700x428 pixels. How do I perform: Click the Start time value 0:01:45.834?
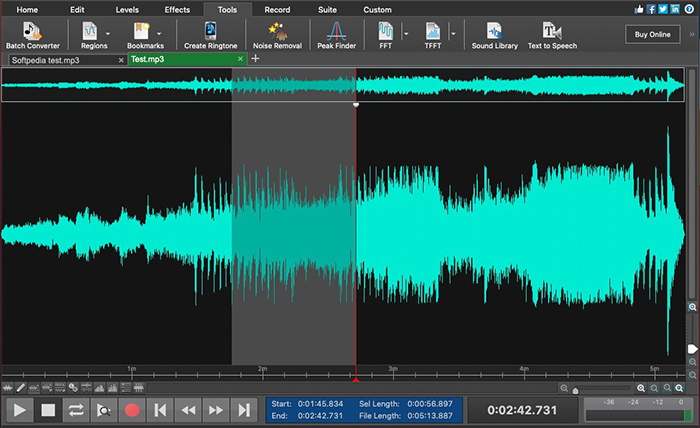click(321, 404)
